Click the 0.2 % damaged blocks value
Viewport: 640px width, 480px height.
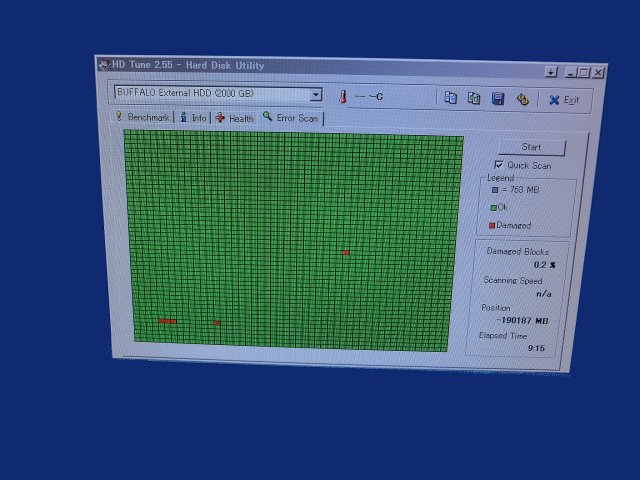tap(544, 265)
